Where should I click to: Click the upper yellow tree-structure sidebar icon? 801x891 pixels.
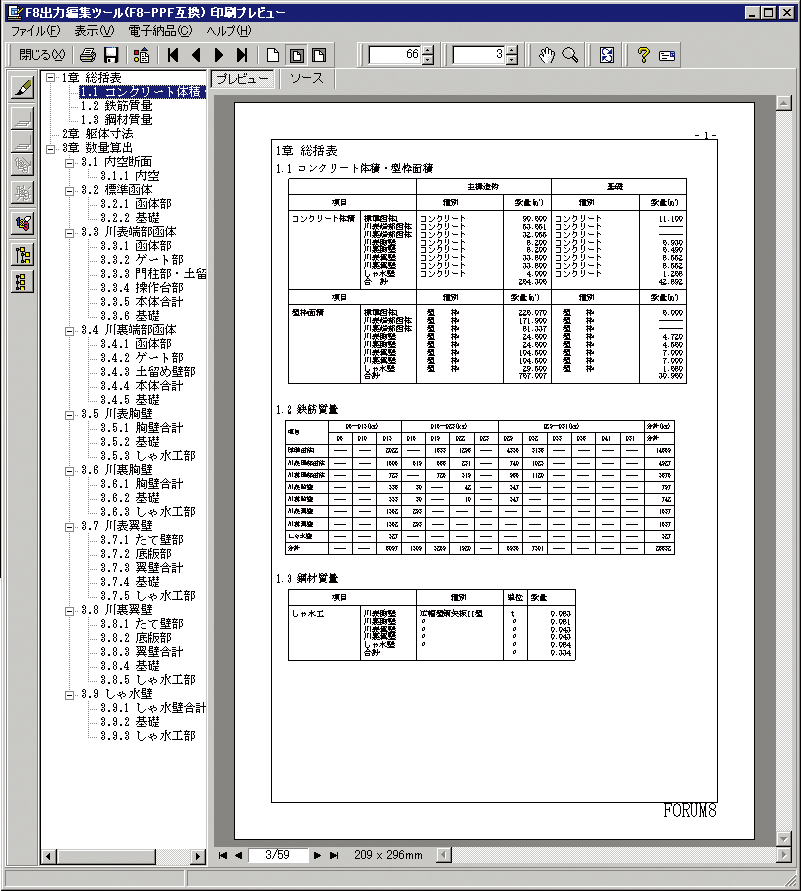[x=23, y=255]
